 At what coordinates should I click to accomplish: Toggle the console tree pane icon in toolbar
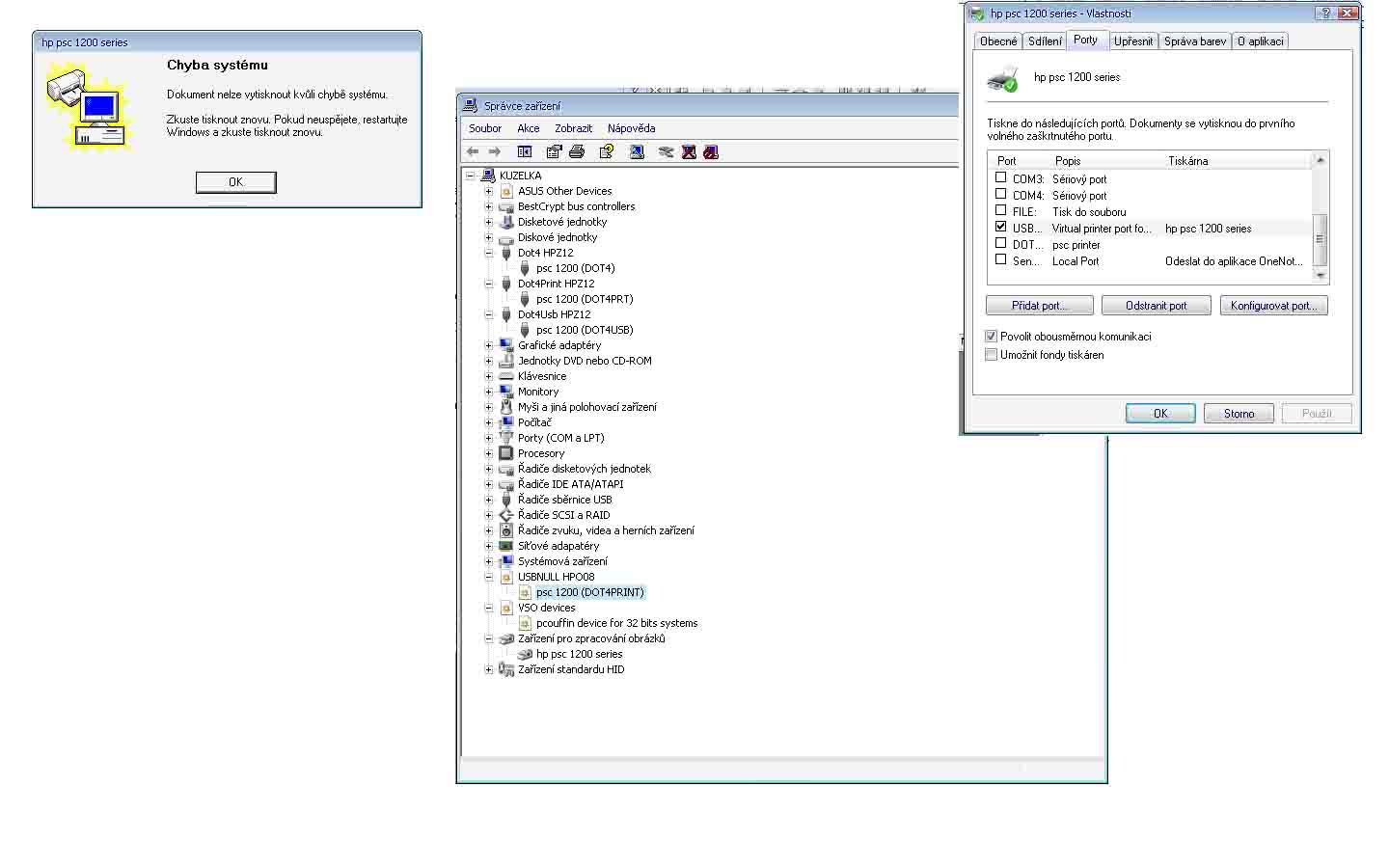point(525,151)
